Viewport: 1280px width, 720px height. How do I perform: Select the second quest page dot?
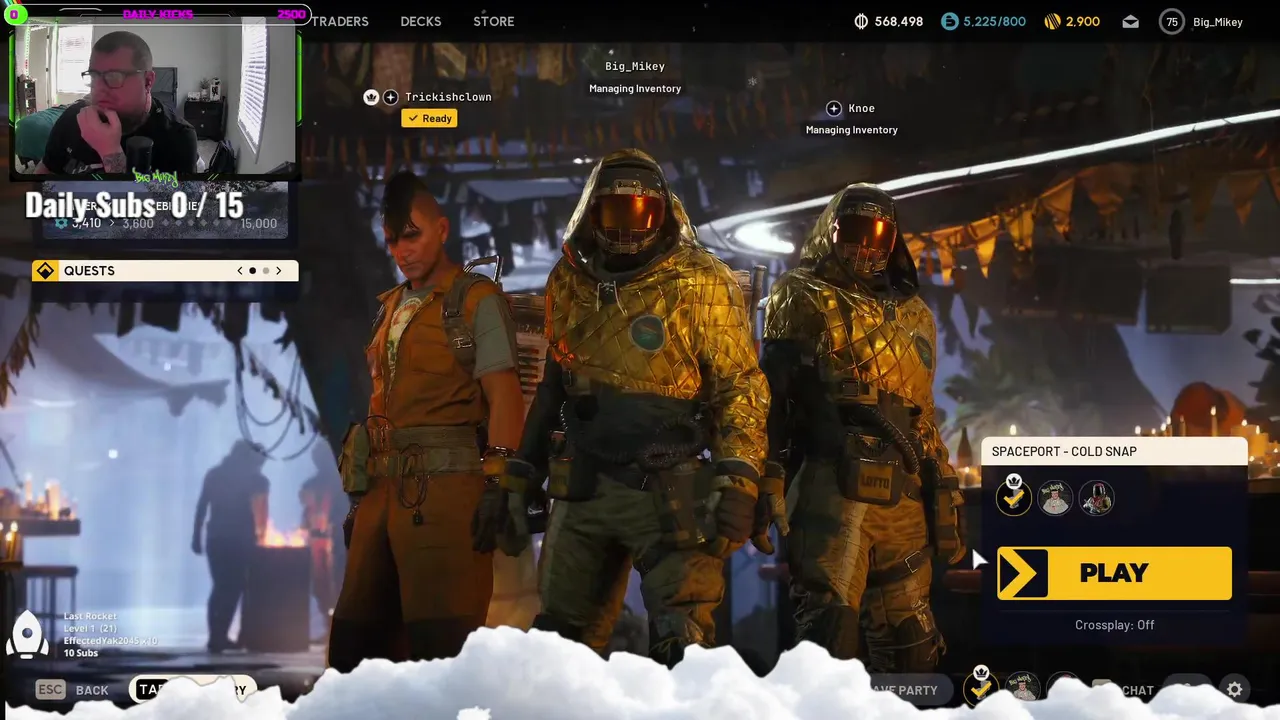pos(266,271)
